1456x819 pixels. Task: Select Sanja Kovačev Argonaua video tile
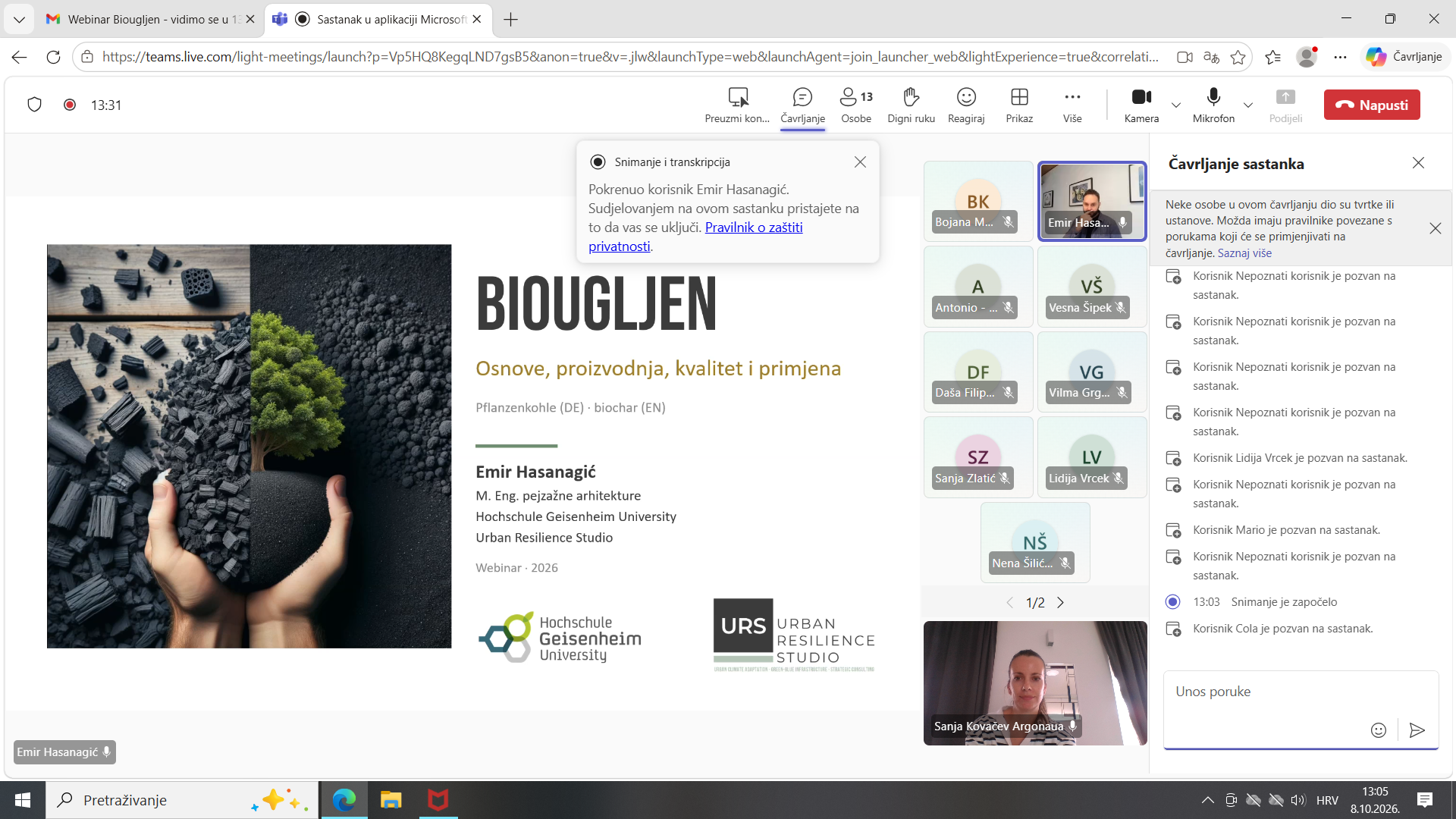tap(1035, 683)
